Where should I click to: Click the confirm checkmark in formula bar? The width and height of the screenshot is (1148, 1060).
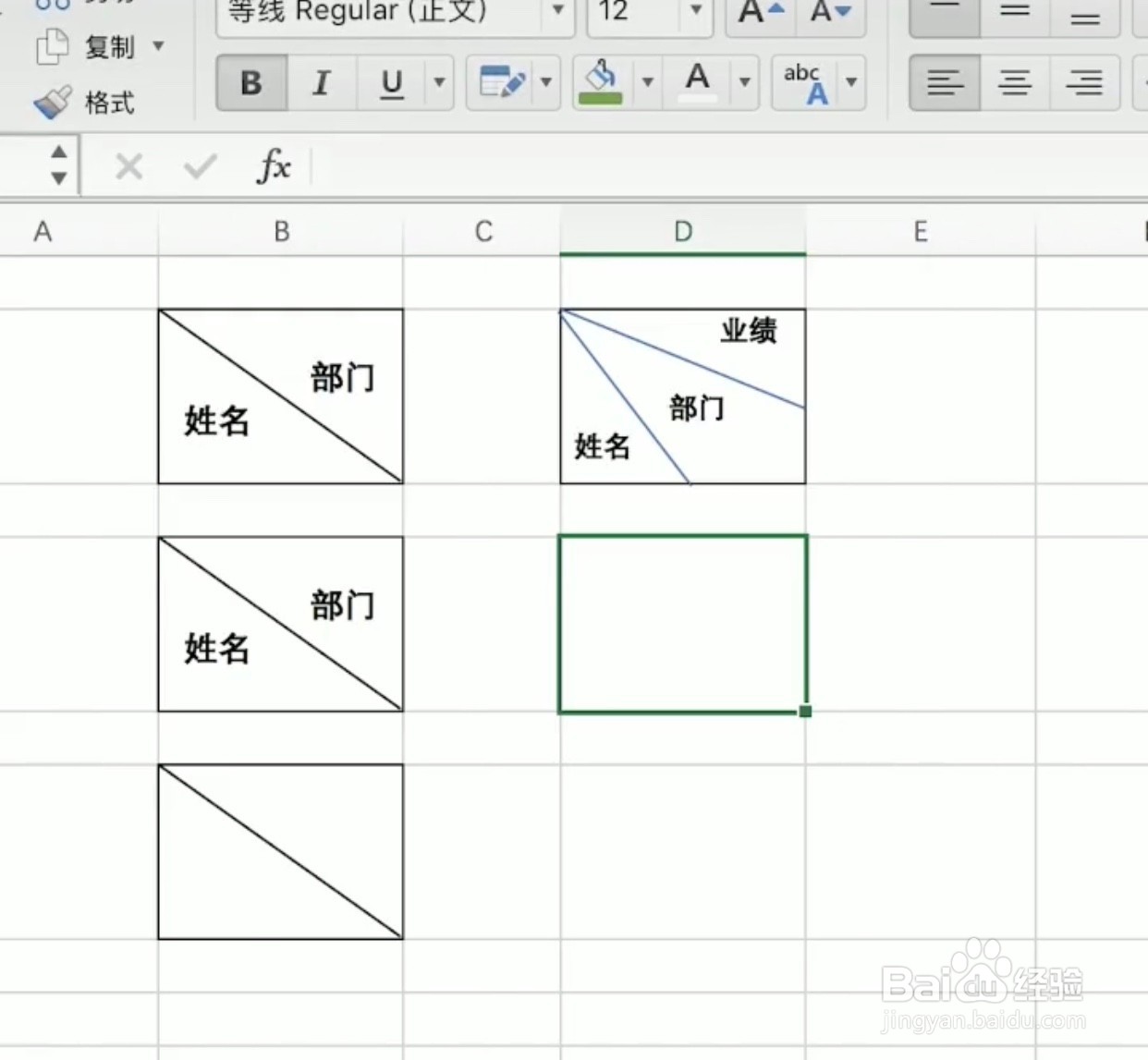tap(198, 166)
